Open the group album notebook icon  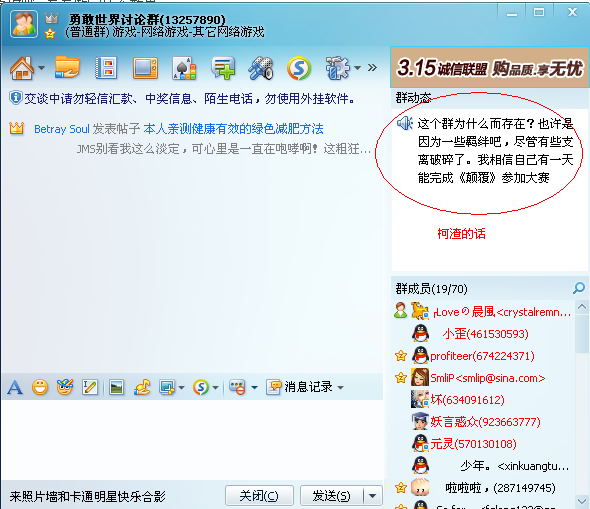[x=106, y=68]
